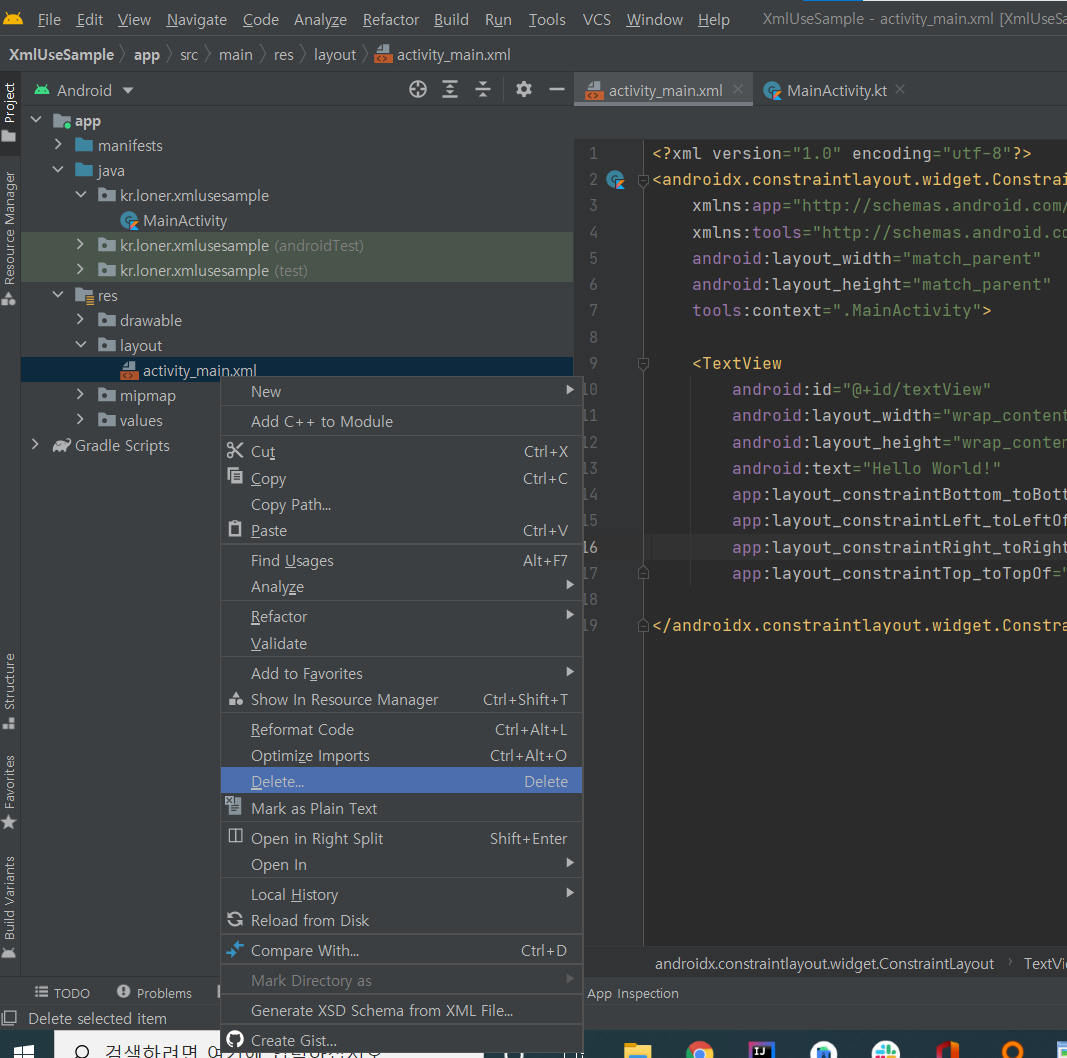Select MainActivity in the project tree
Viewport: 1067px width, 1058px height.
point(184,220)
